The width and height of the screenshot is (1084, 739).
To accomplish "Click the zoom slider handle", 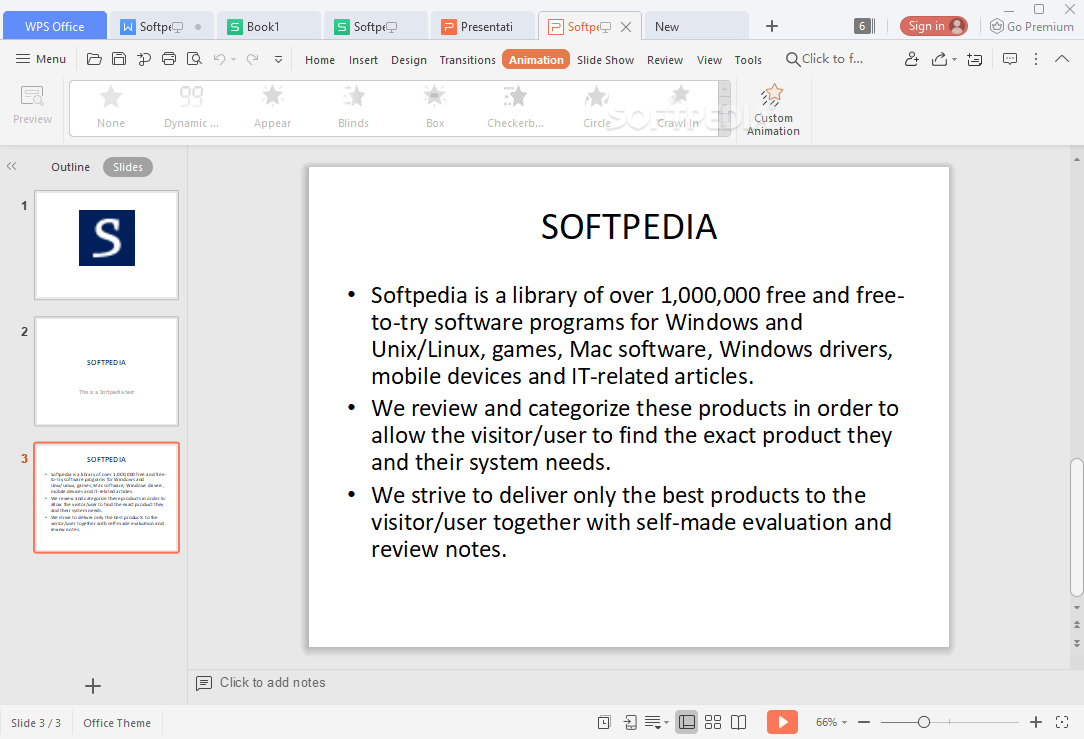I will [x=924, y=722].
